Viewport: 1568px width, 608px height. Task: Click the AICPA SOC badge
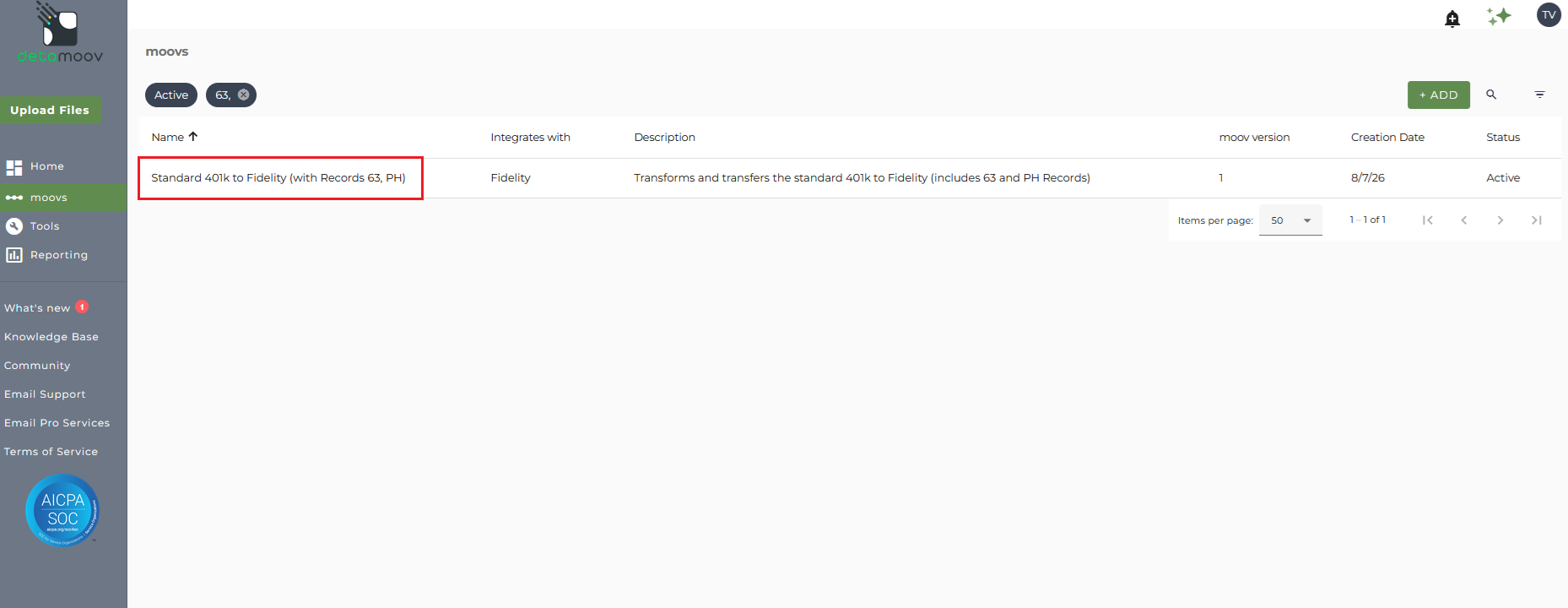[x=62, y=510]
